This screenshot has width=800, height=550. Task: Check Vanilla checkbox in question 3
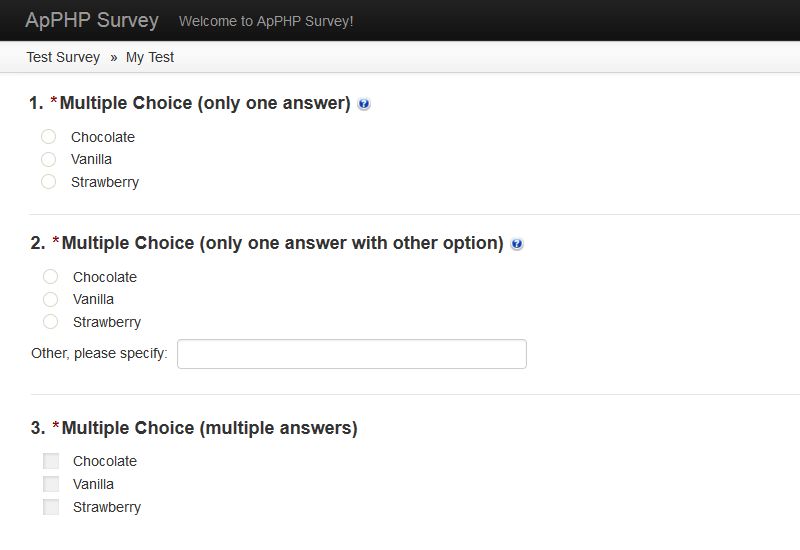[x=51, y=484]
